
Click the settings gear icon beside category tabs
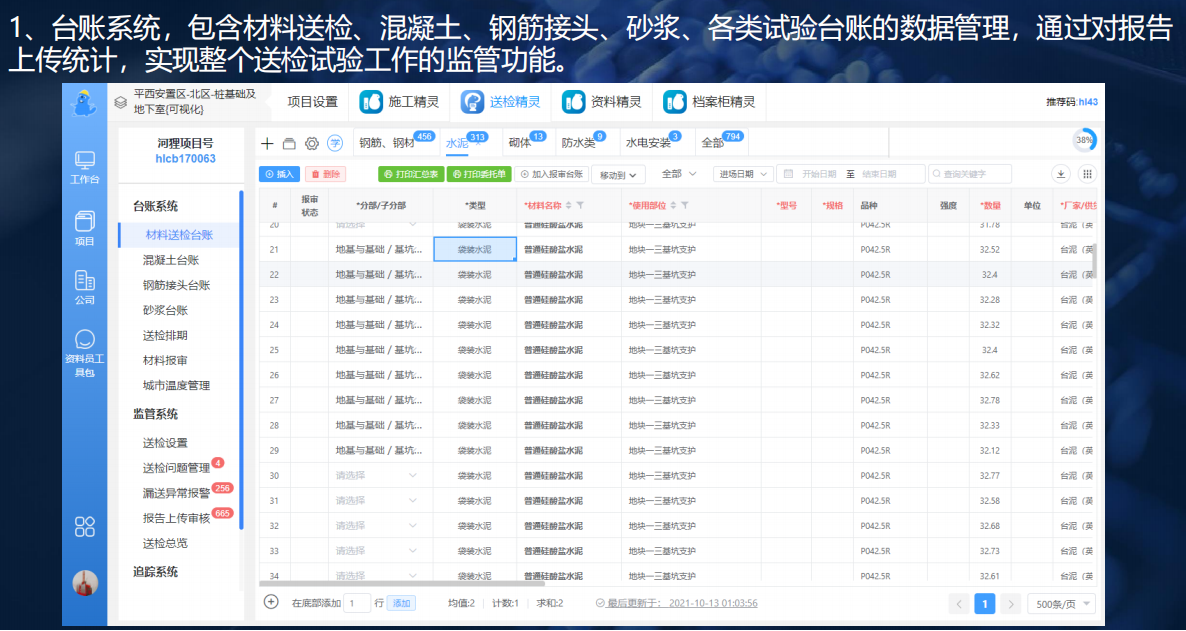312,143
